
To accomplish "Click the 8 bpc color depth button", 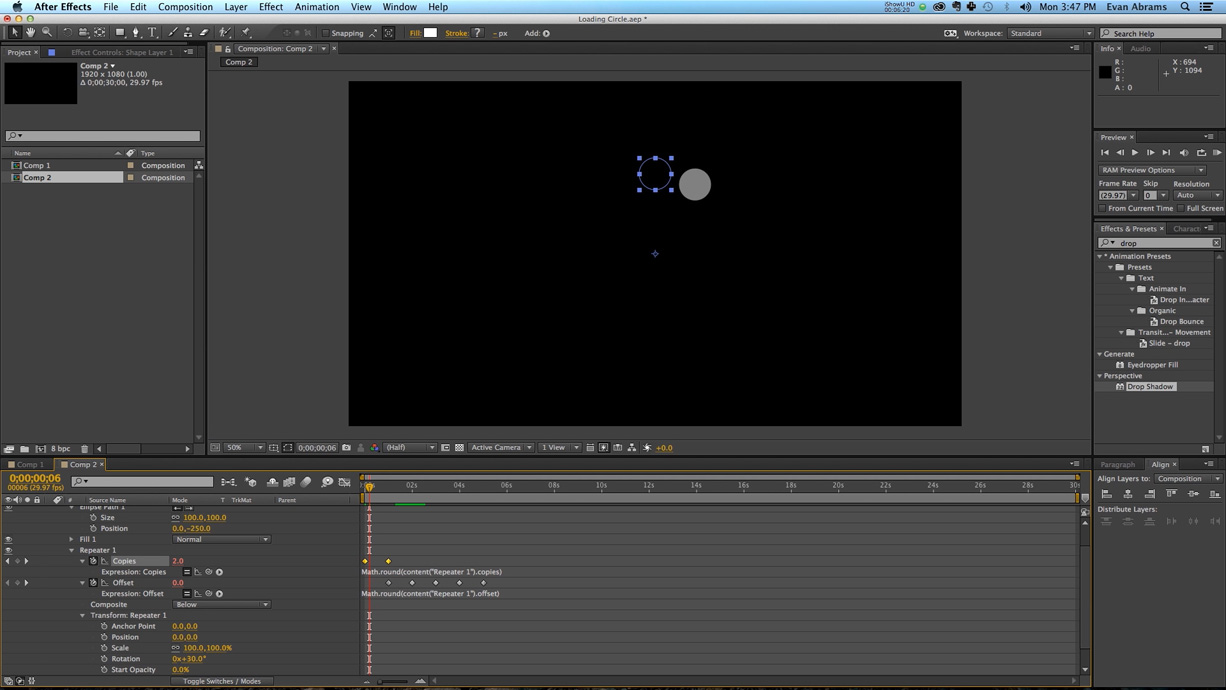I will coord(60,449).
